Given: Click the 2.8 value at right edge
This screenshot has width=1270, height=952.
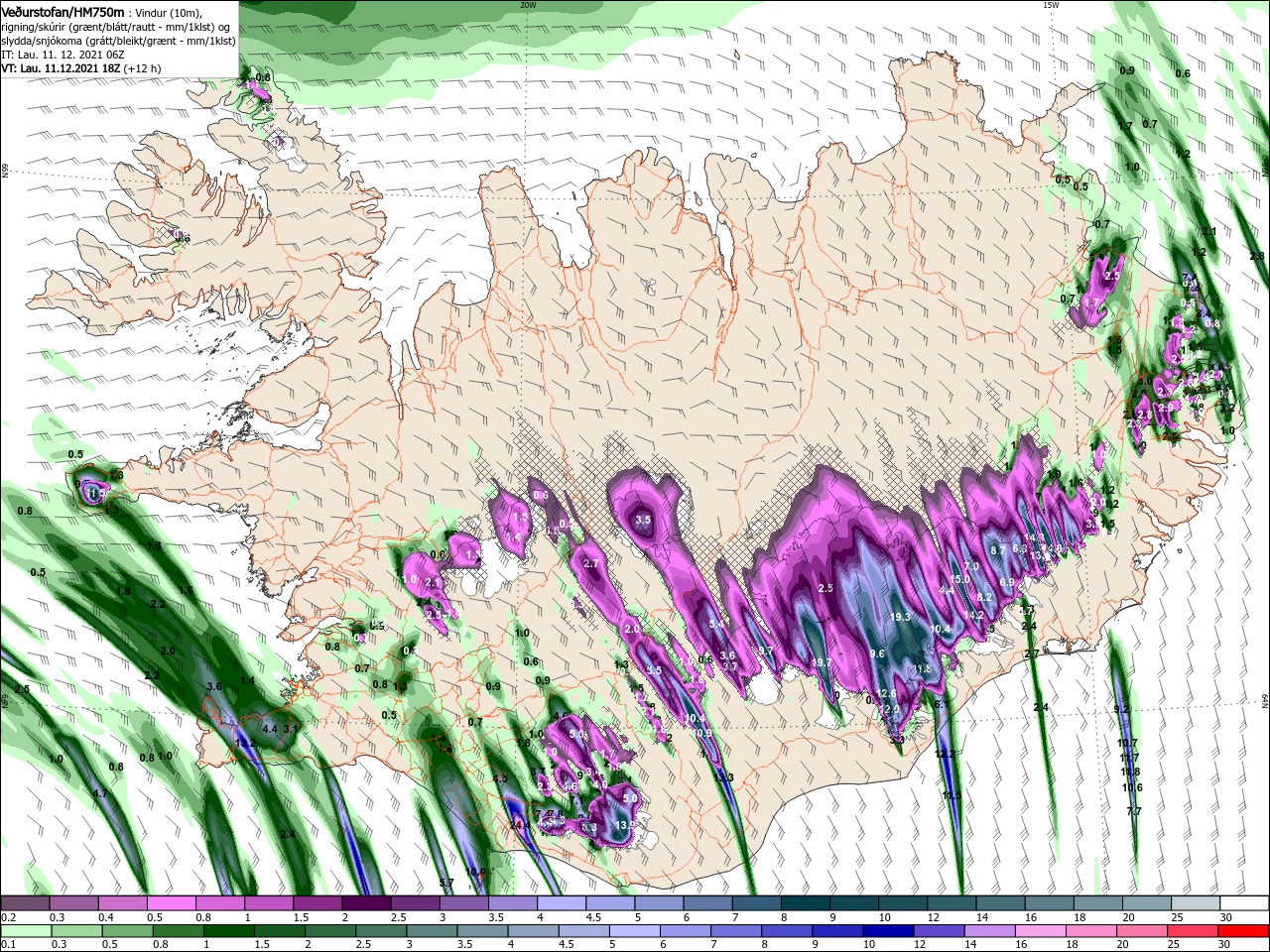Looking at the screenshot, I should click(x=1259, y=256).
